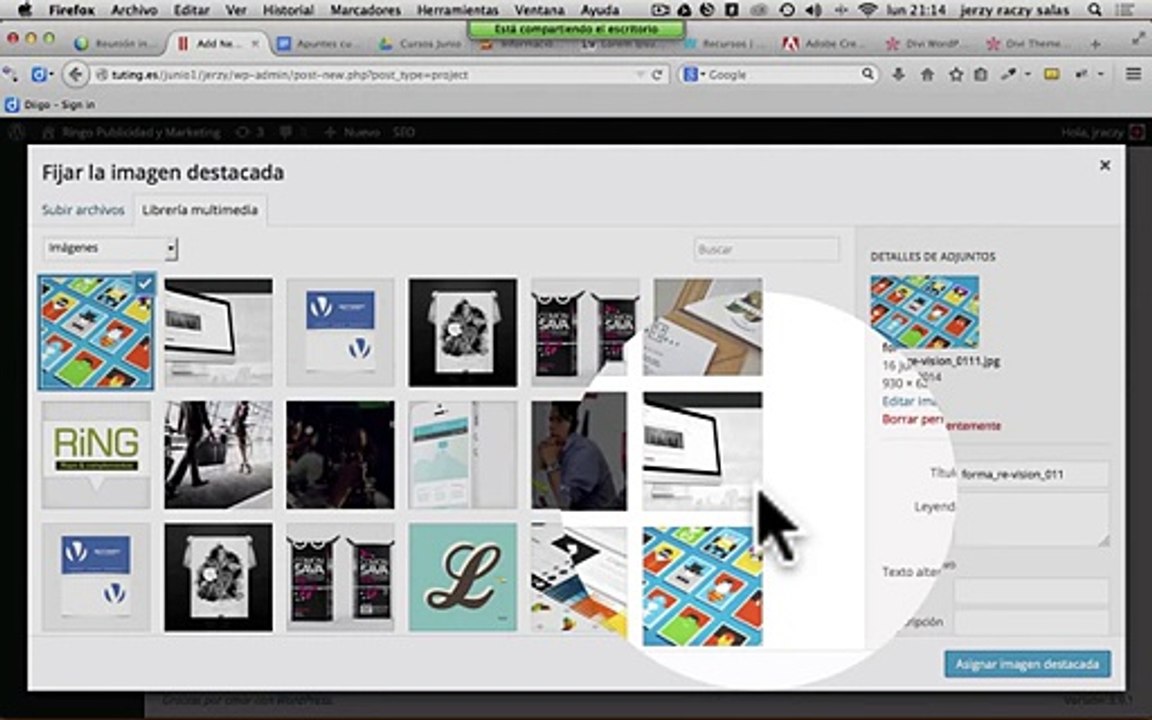1152x720 pixels.
Task: Open the last toolbar dropdown arrow before the menu
Action: tap(1101, 74)
